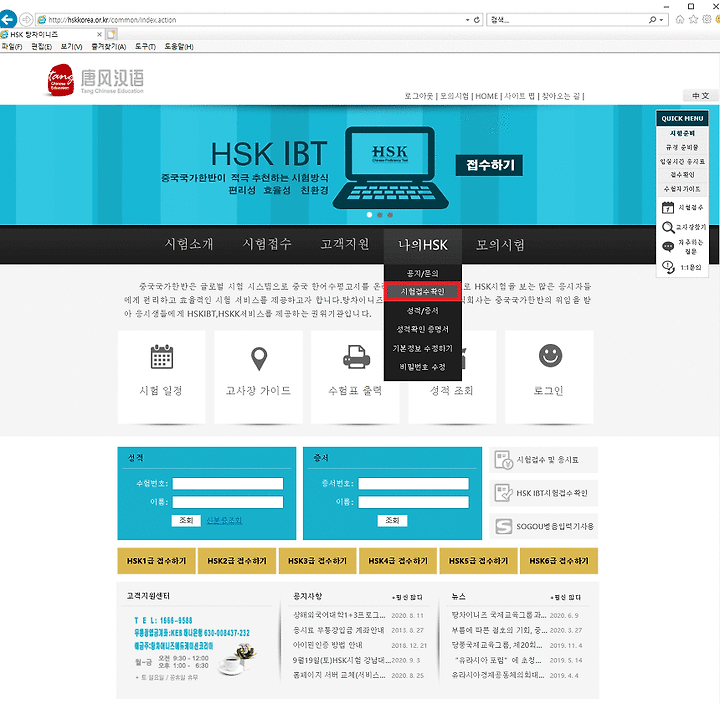
Task: Click the 수험번호 input field
Action: coord(228,484)
